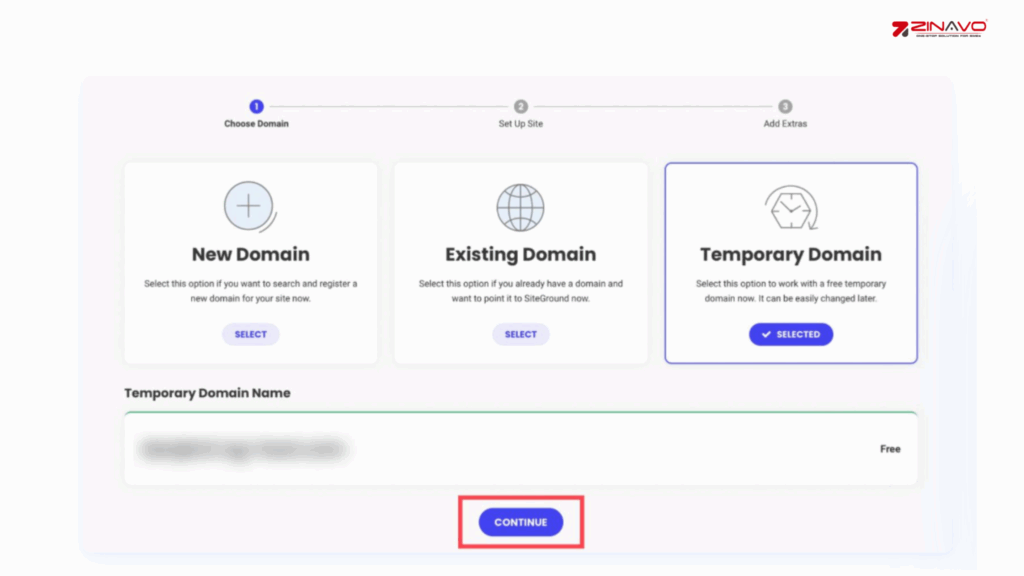Click step 3 circle in progress bar
The height and width of the screenshot is (576, 1024).
pyautogui.click(x=785, y=106)
